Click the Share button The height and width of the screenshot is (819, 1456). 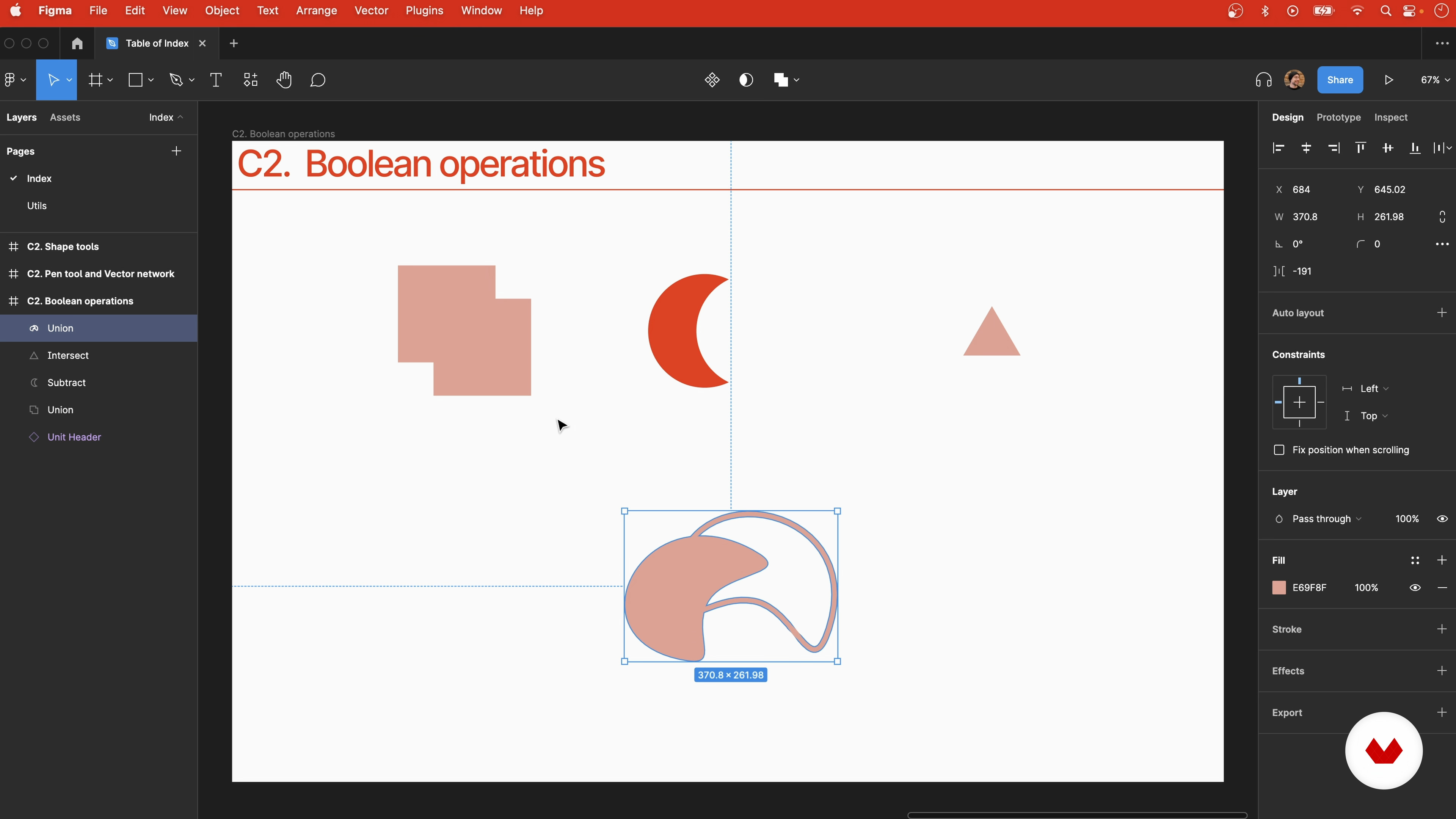click(x=1340, y=80)
